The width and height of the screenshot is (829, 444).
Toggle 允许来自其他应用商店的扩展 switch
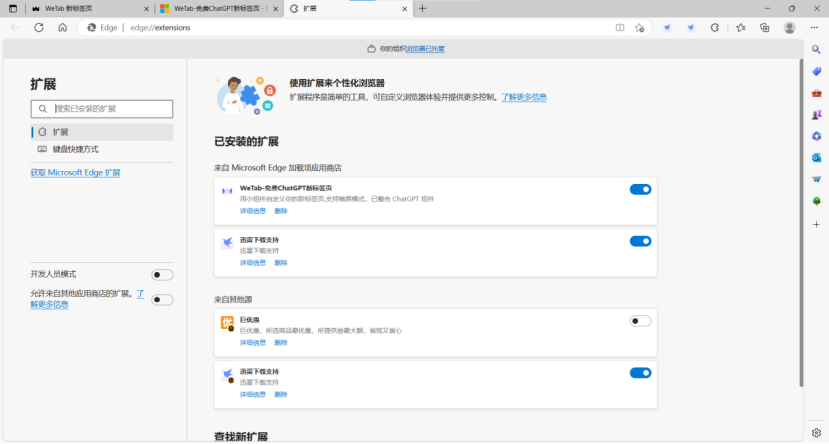162,300
